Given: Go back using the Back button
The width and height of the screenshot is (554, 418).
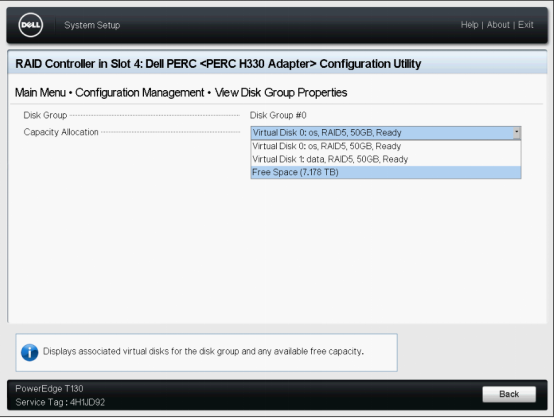Looking at the screenshot, I should tap(509, 394).
